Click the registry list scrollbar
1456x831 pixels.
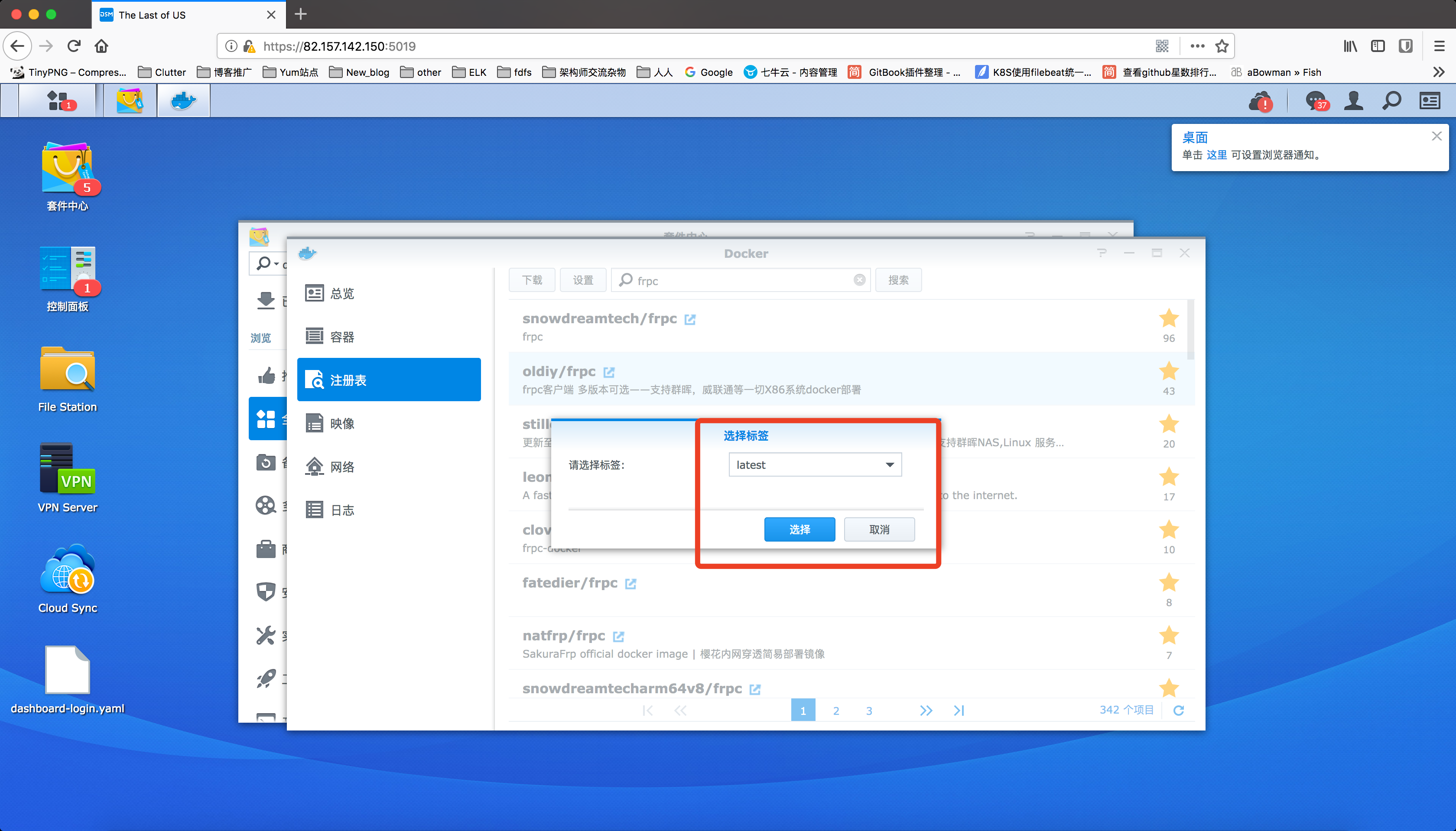point(1190,330)
